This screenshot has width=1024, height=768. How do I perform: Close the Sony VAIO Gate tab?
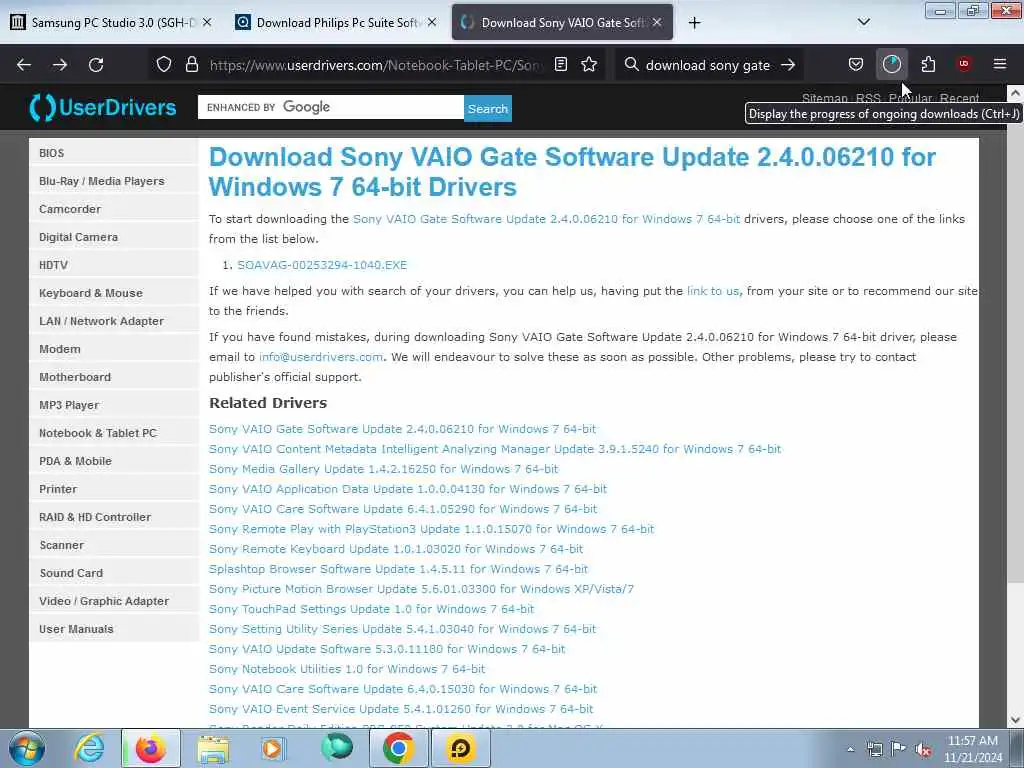coord(657,23)
